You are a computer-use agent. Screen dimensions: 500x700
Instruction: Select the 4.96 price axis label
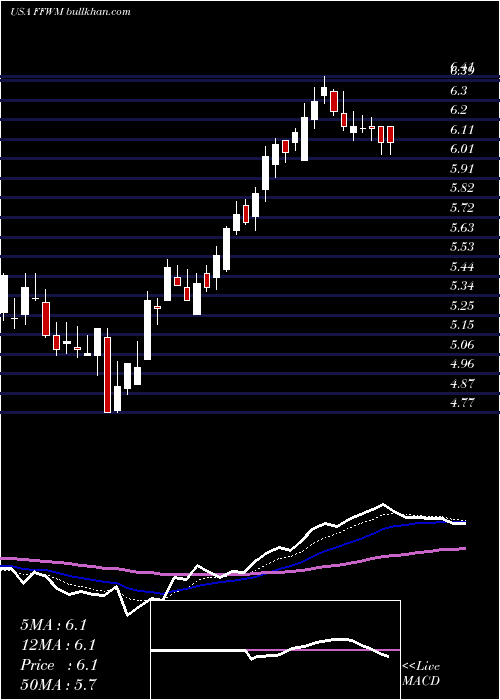[x=462, y=364]
